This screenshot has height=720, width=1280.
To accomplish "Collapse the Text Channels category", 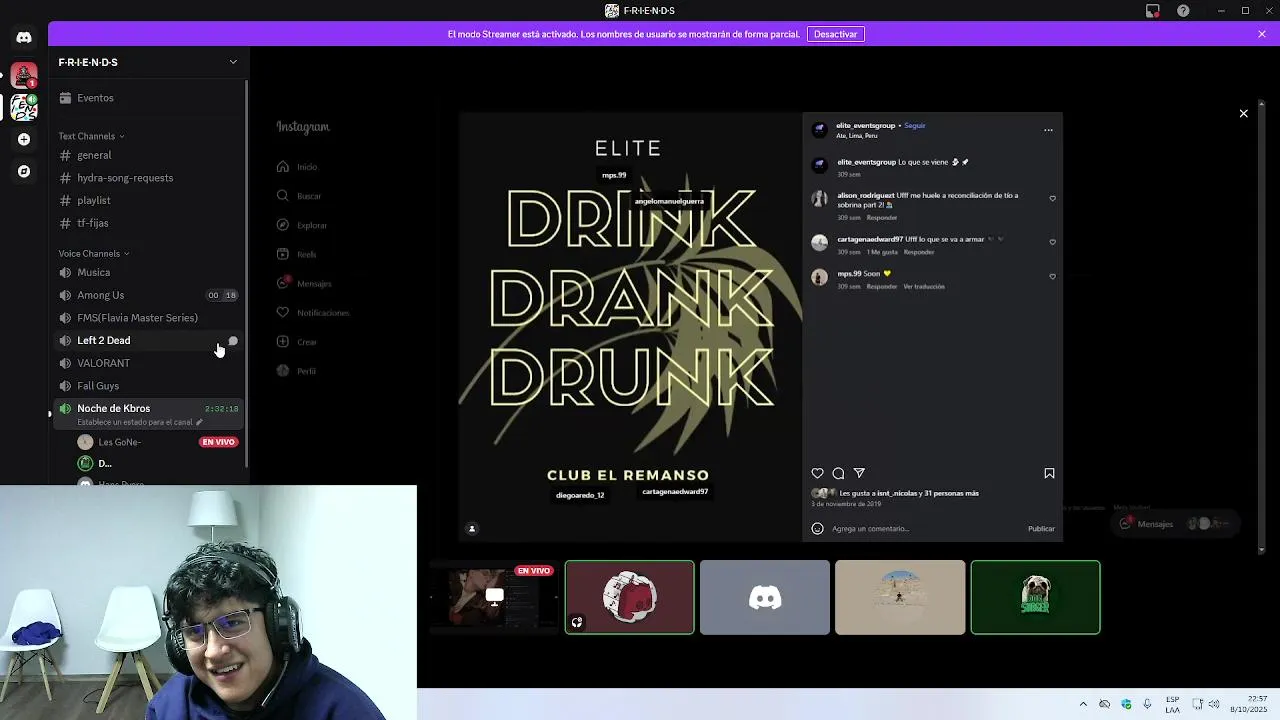I will pos(91,136).
